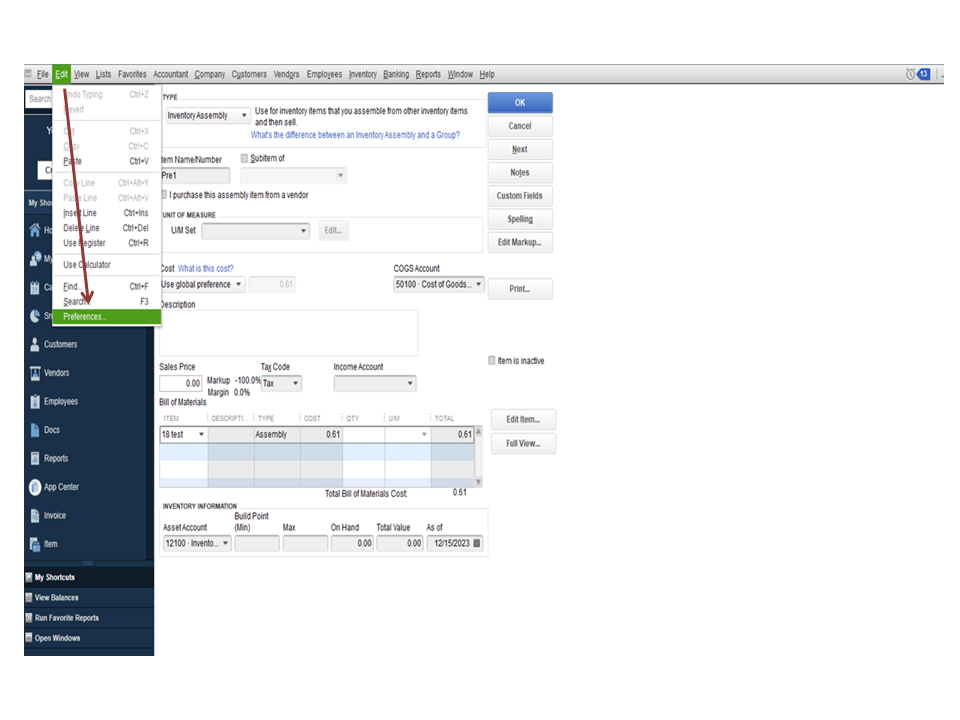Click the Home icon in sidebar
Screen dimensions: 960x720
coord(35,230)
